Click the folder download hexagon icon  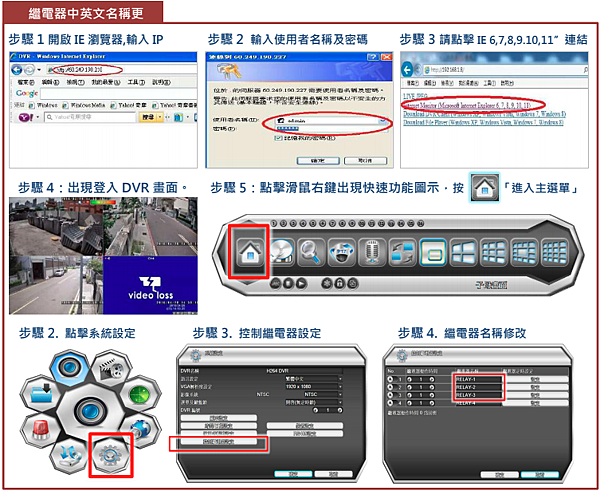click(41, 393)
